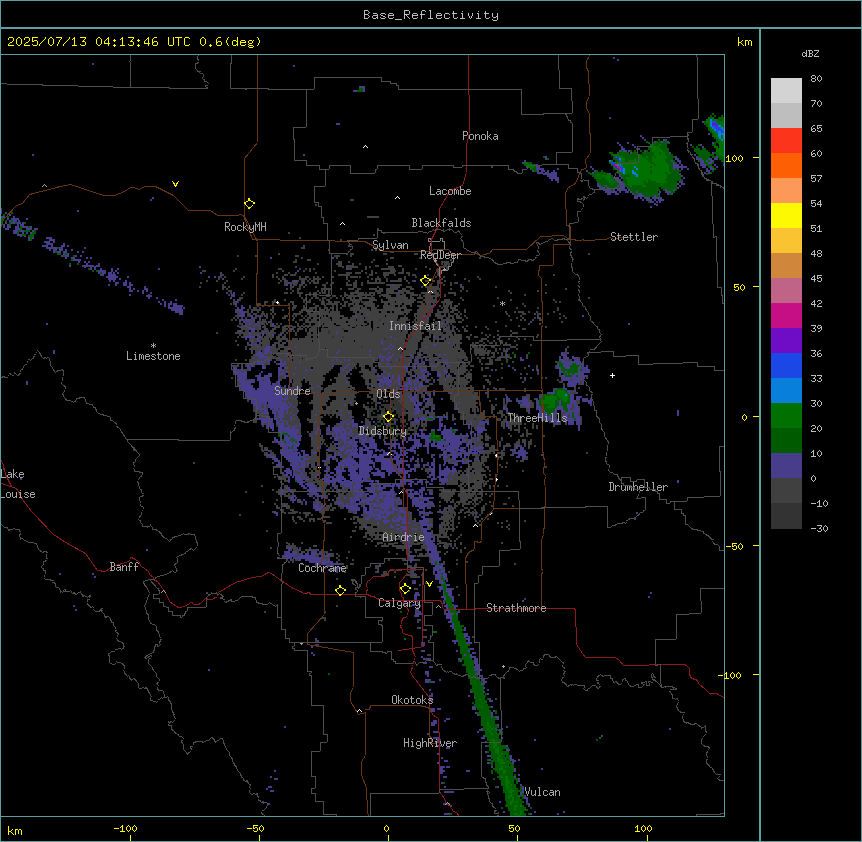The image size is (862, 842).
Task: Select the Sylvan label on the map
Action: point(390,245)
